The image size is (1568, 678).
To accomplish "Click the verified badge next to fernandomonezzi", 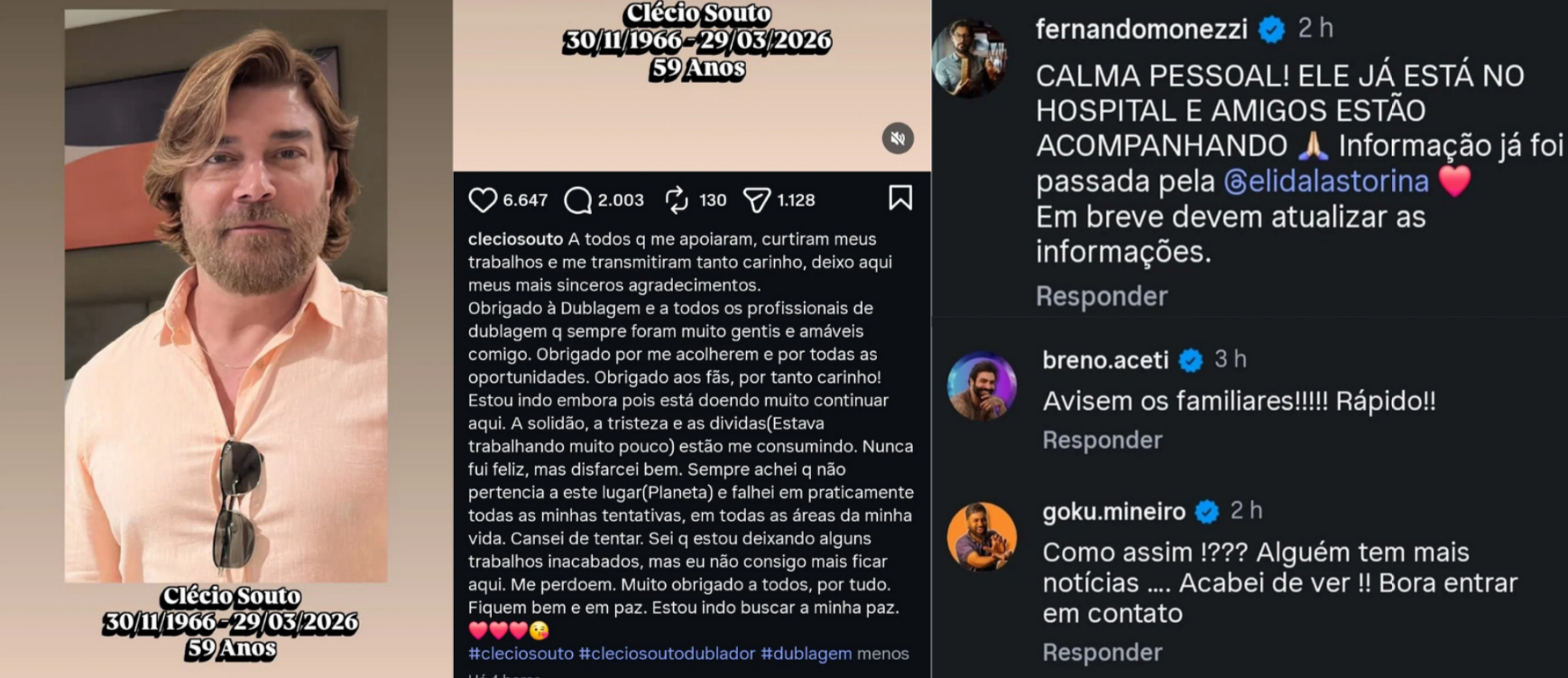I will pos(1271,30).
